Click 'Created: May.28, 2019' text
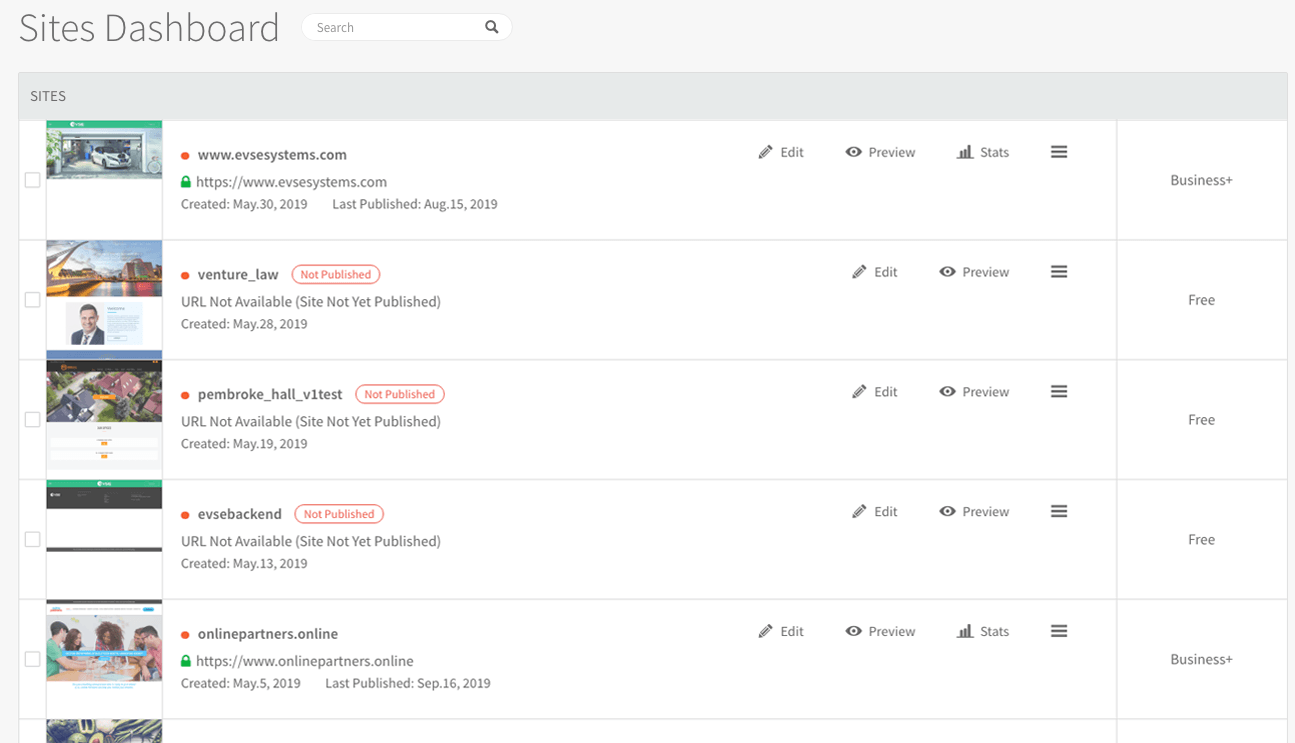 point(244,324)
